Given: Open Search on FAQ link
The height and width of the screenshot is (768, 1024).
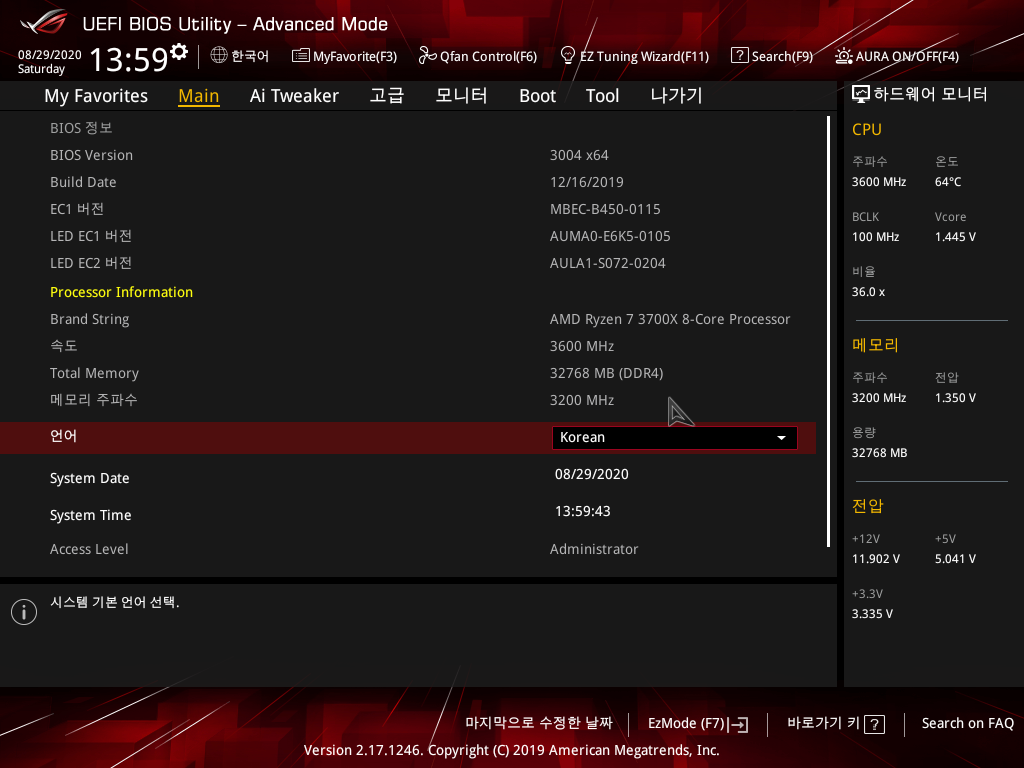Looking at the screenshot, I should tap(967, 724).
